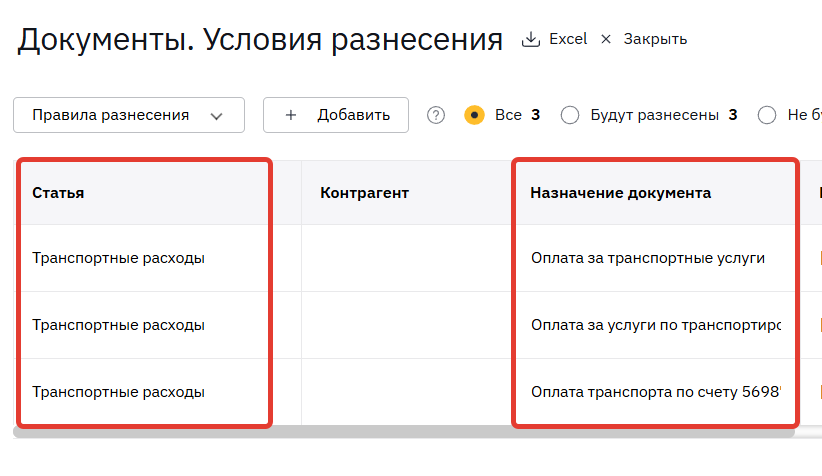Open the 'Правила разнесения' dropdown
Viewport: 822px width, 476px height.
click(128, 115)
